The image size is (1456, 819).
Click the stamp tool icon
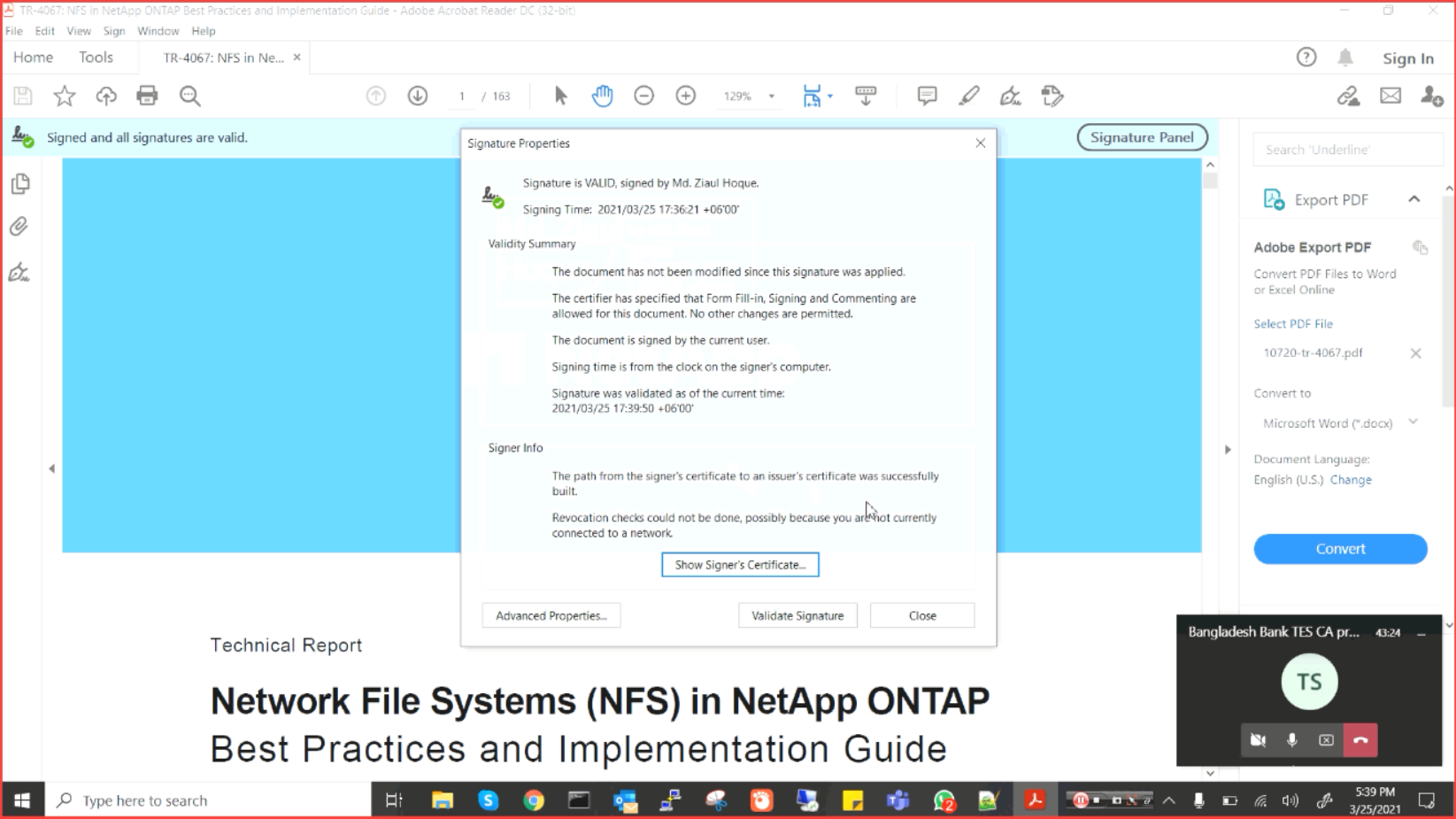(1052, 96)
